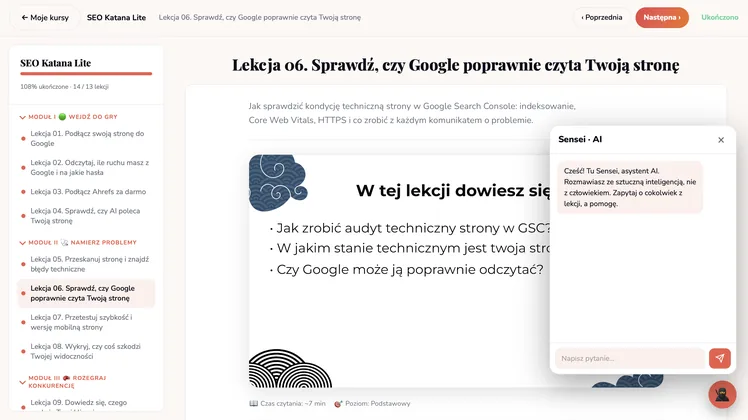Click the lesson slide image
The height and width of the screenshot is (420, 748).
[400, 271]
